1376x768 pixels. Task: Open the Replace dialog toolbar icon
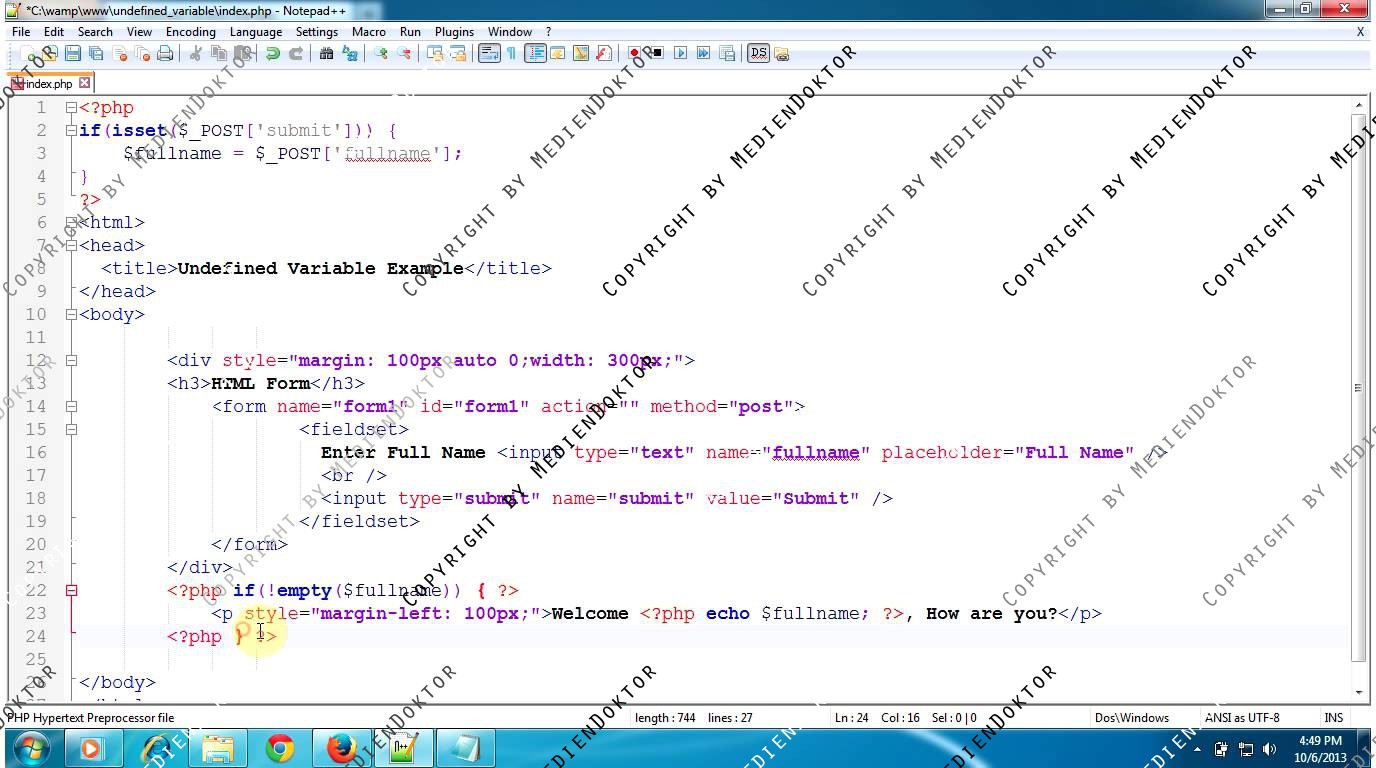349,53
